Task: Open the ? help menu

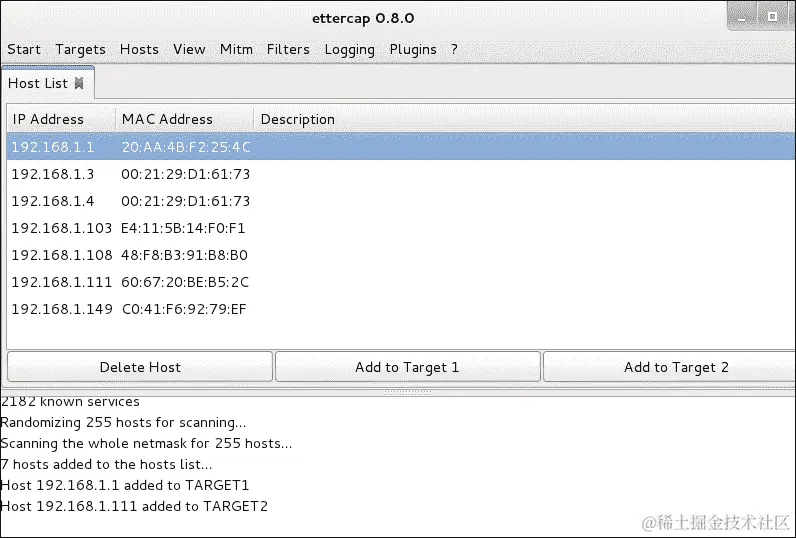Action: (454, 50)
